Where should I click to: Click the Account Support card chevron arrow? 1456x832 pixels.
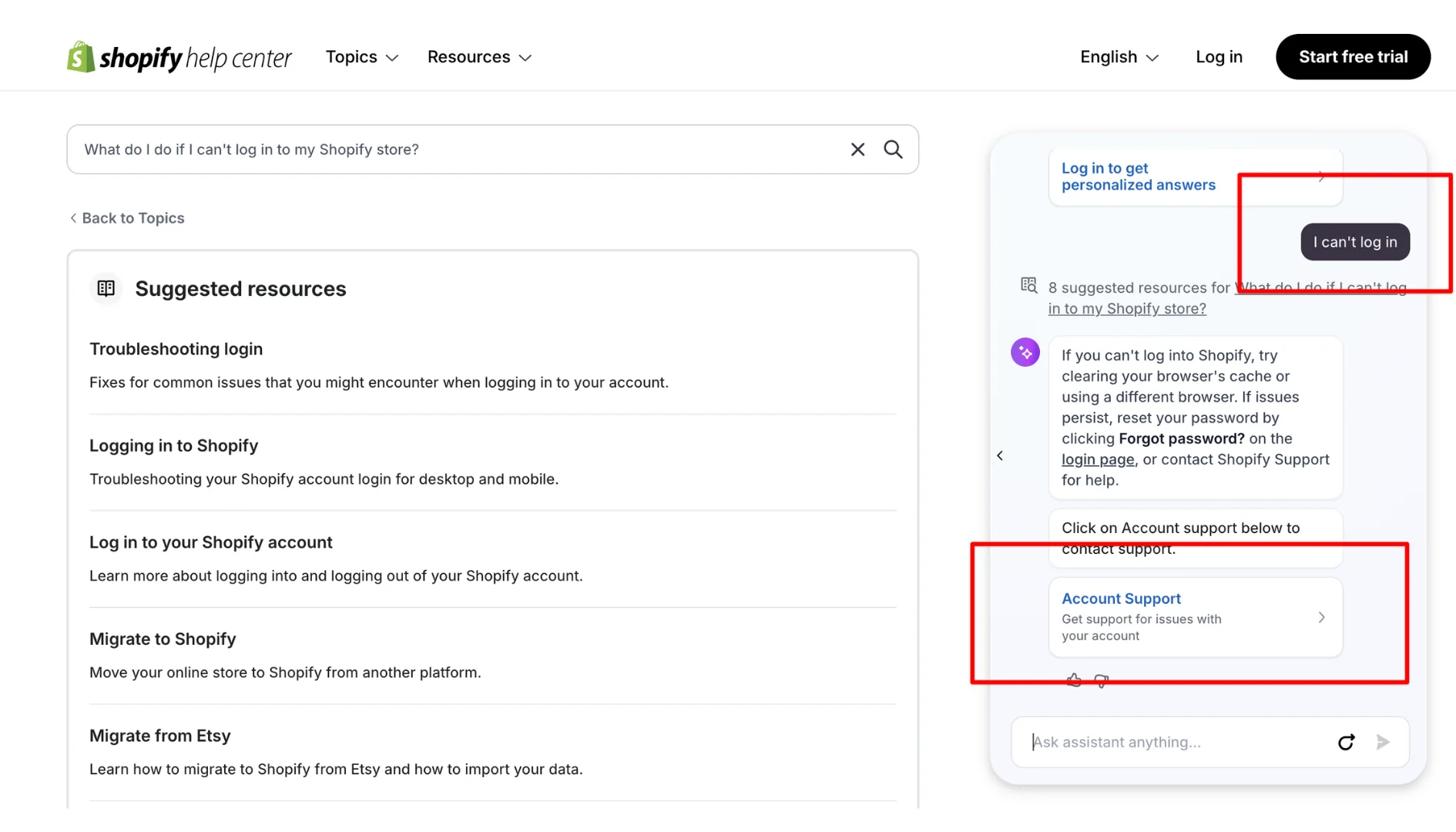[1321, 618]
